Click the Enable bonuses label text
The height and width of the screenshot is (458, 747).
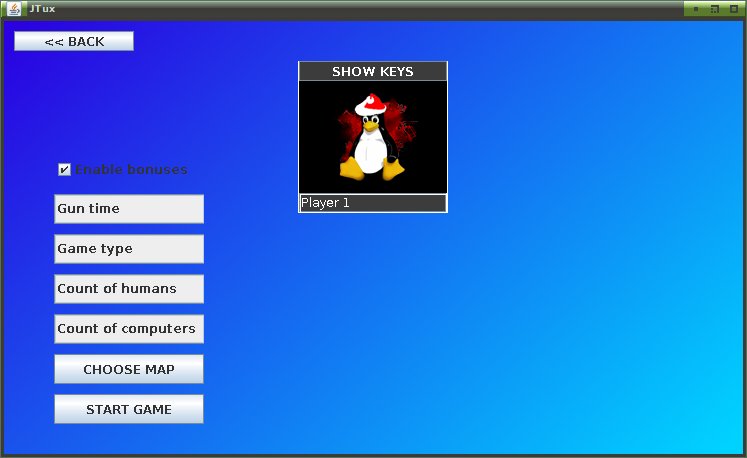[131, 169]
